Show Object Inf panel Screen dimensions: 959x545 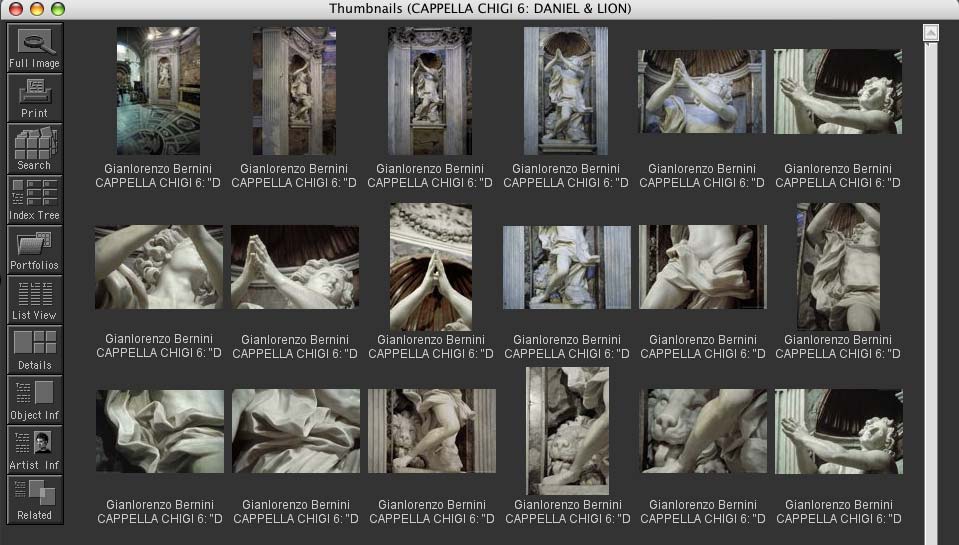35,399
